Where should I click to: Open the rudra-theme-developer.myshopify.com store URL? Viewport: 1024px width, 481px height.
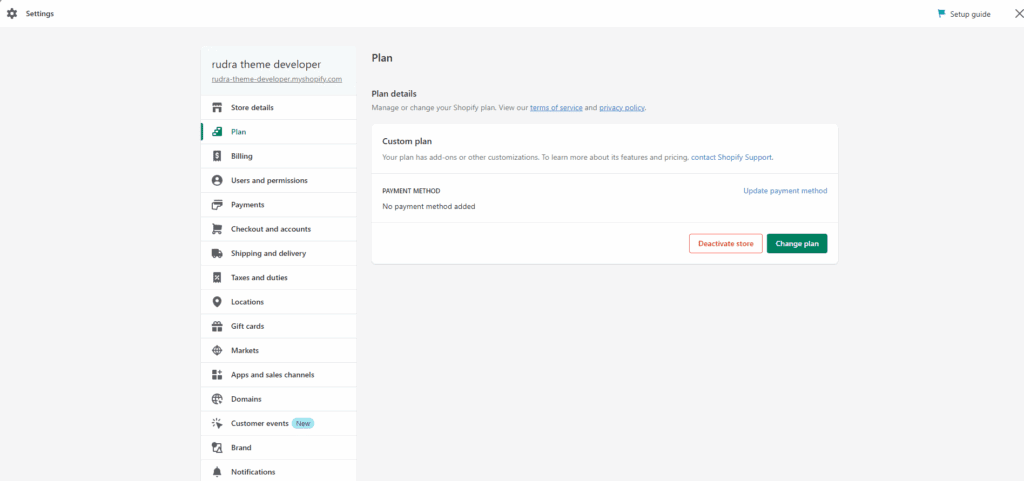(277, 79)
